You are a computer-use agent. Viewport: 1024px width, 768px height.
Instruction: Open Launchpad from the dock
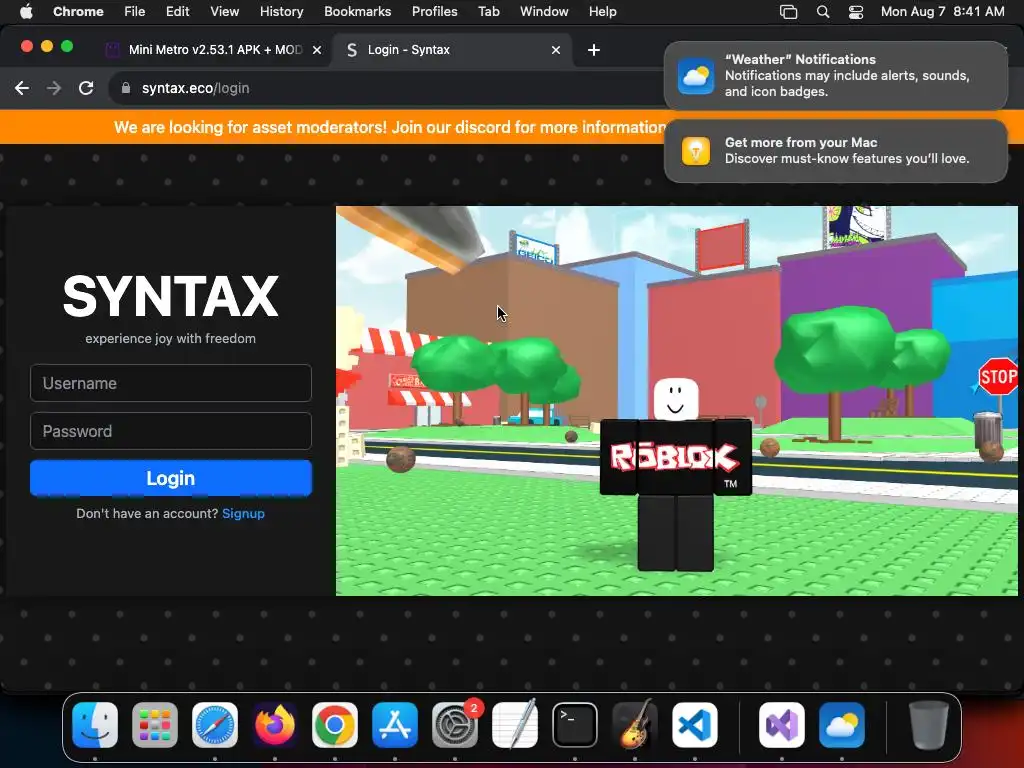click(155, 725)
